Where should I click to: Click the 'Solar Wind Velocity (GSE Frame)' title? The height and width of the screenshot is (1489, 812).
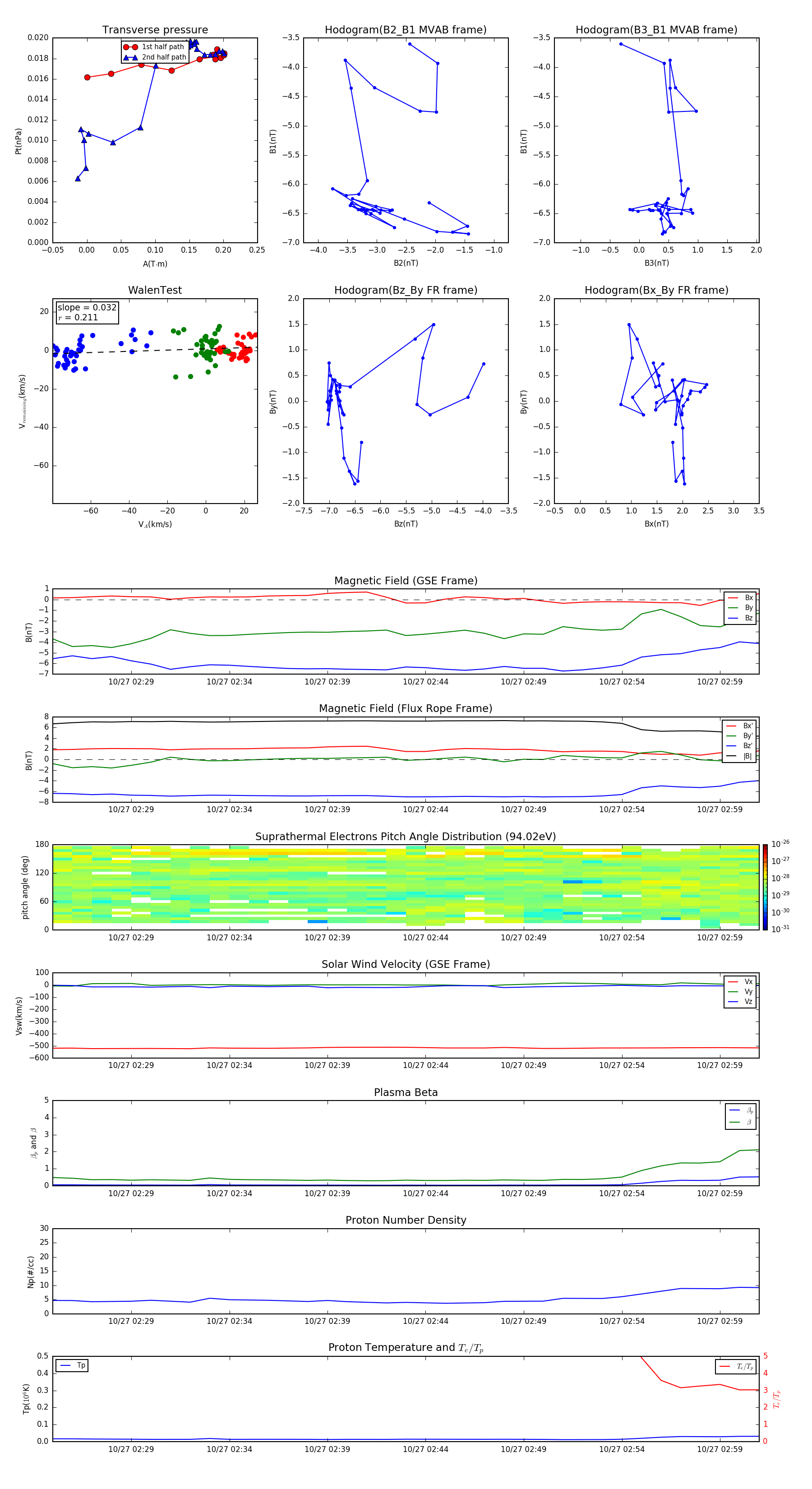(406, 965)
